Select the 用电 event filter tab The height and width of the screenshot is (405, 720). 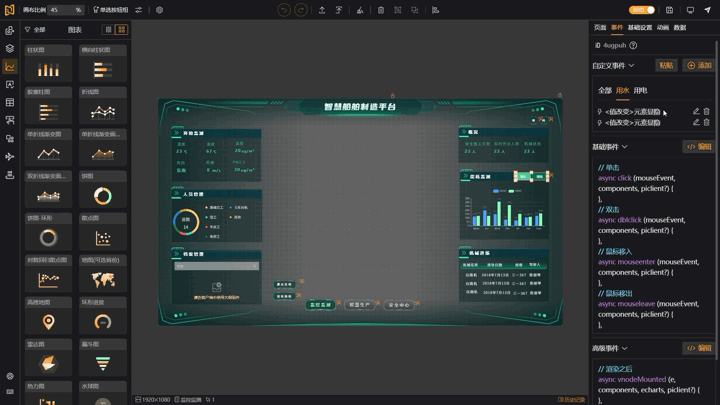click(640, 90)
